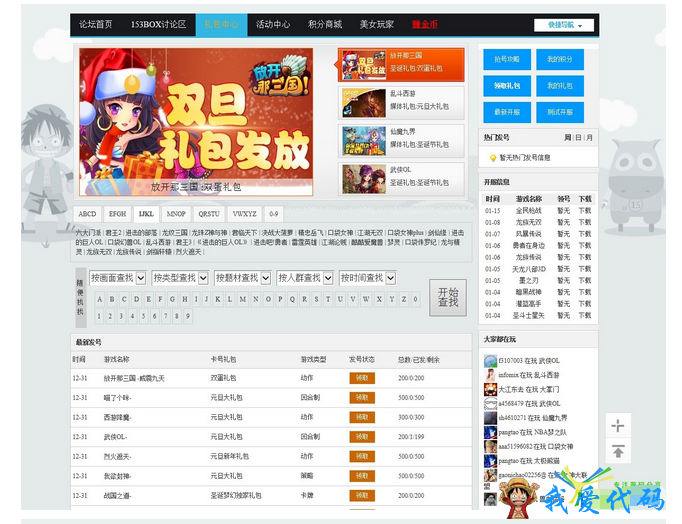
Task: Select the 武侠OL promo card thumbnail
Action: 364,179
